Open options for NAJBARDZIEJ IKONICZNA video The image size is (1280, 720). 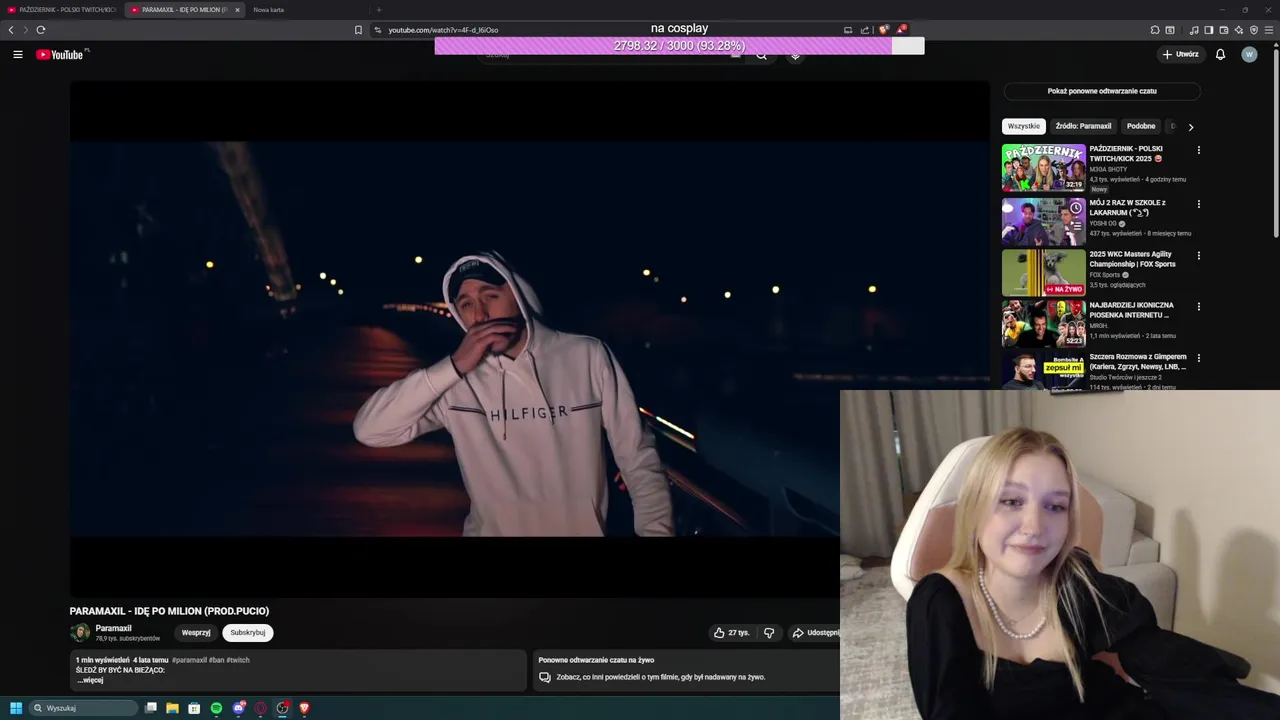pos(1199,306)
